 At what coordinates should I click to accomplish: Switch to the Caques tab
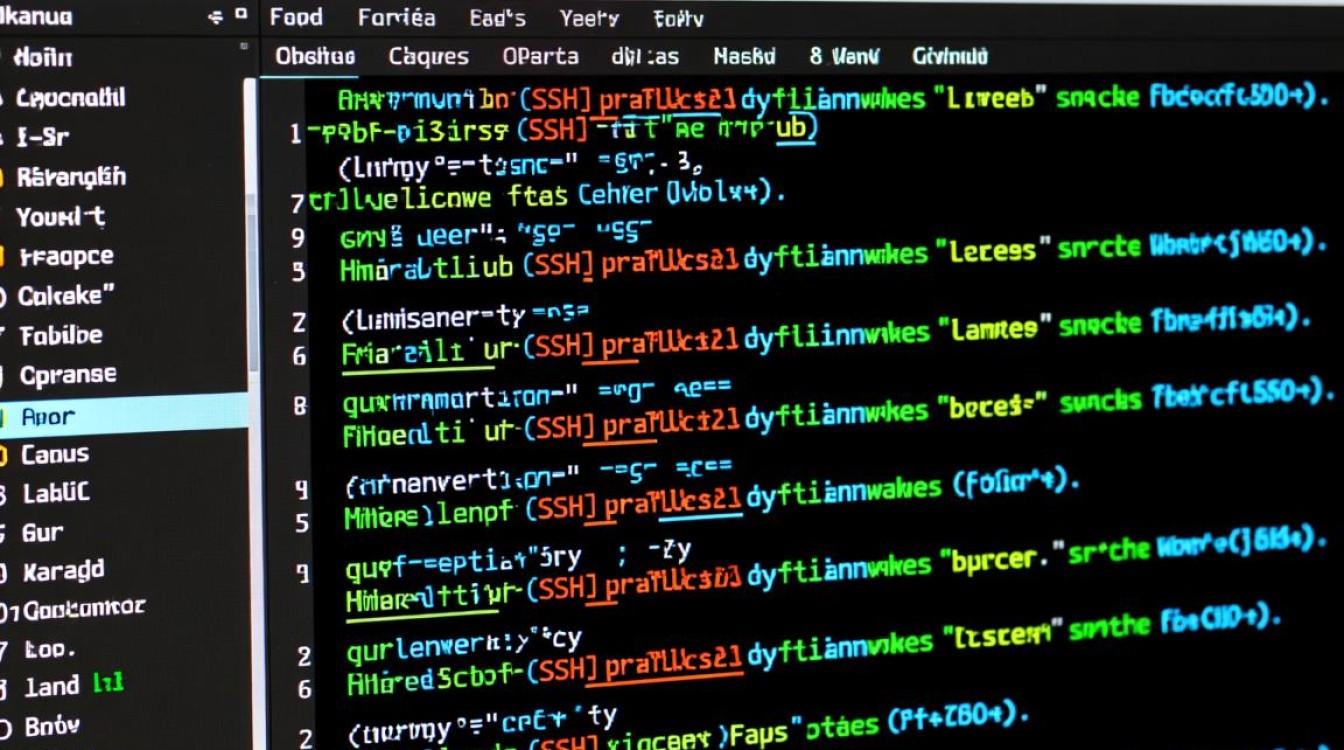pos(428,56)
